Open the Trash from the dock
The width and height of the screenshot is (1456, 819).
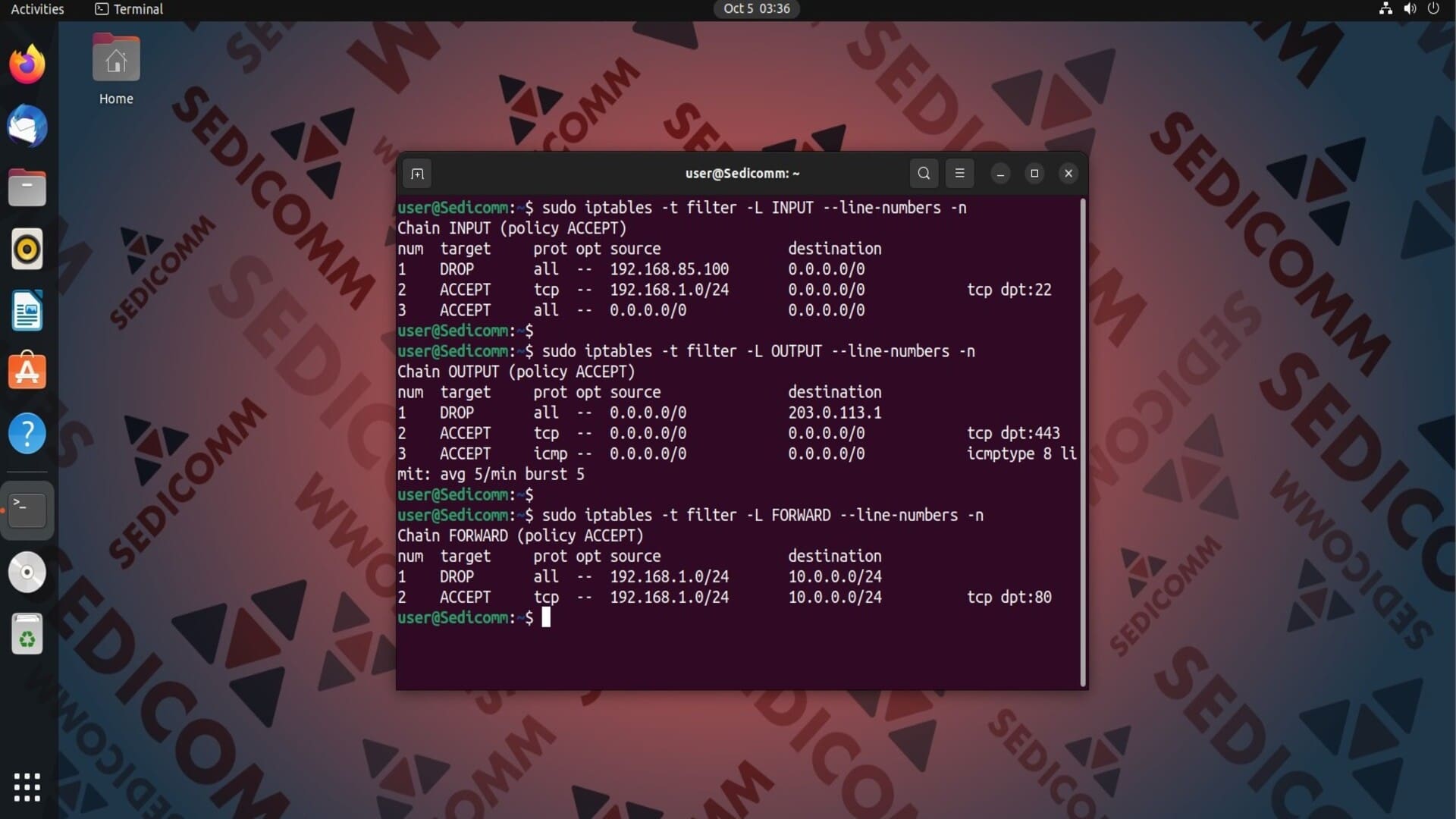[x=27, y=634]
